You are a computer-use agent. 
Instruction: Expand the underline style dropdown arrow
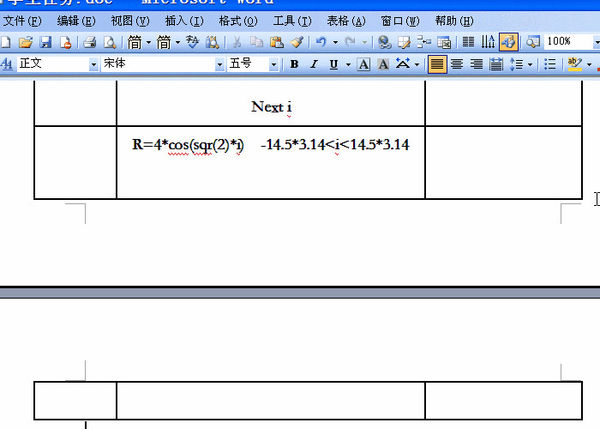(x=348, y=64)
